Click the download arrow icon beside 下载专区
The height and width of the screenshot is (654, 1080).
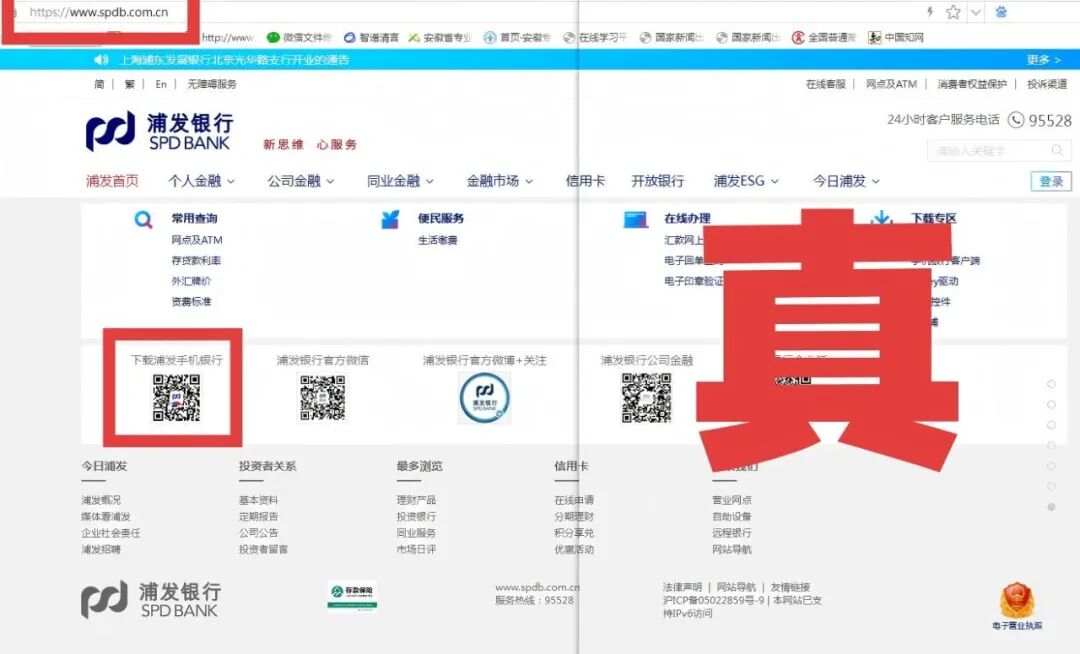pyautogui.click(x=881, y=218)
